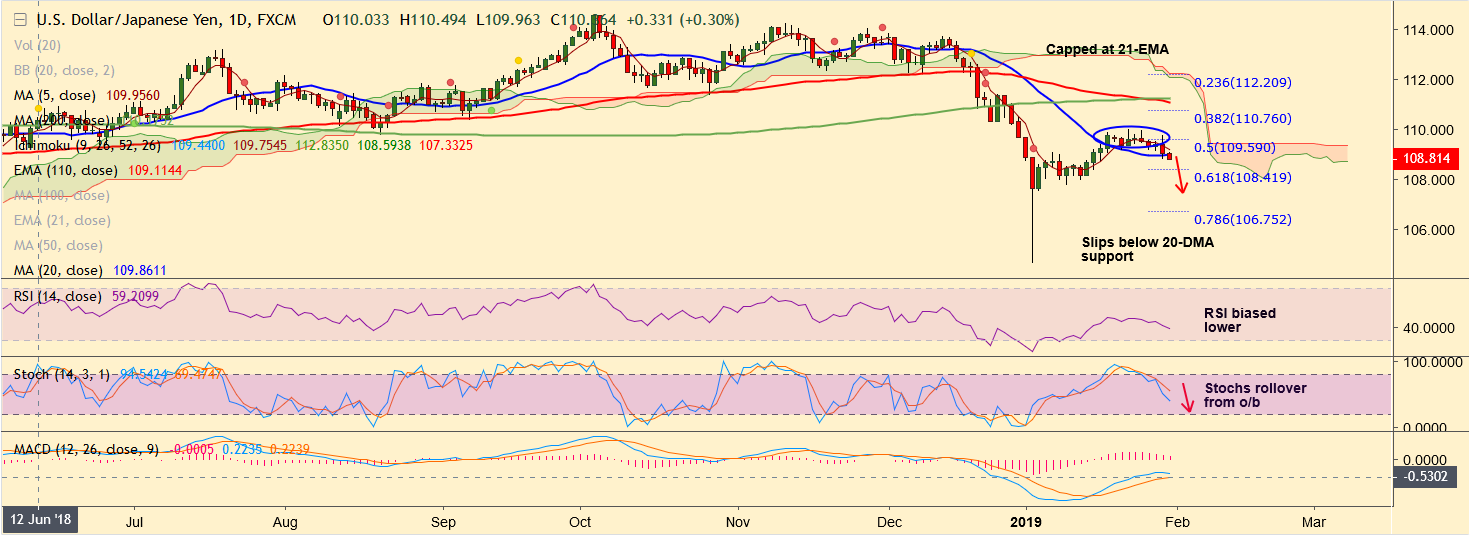Viewport: 1470px width, 535px height.
Task: Click the MA (20, close) indicator label
Action: tap(58, 270)
